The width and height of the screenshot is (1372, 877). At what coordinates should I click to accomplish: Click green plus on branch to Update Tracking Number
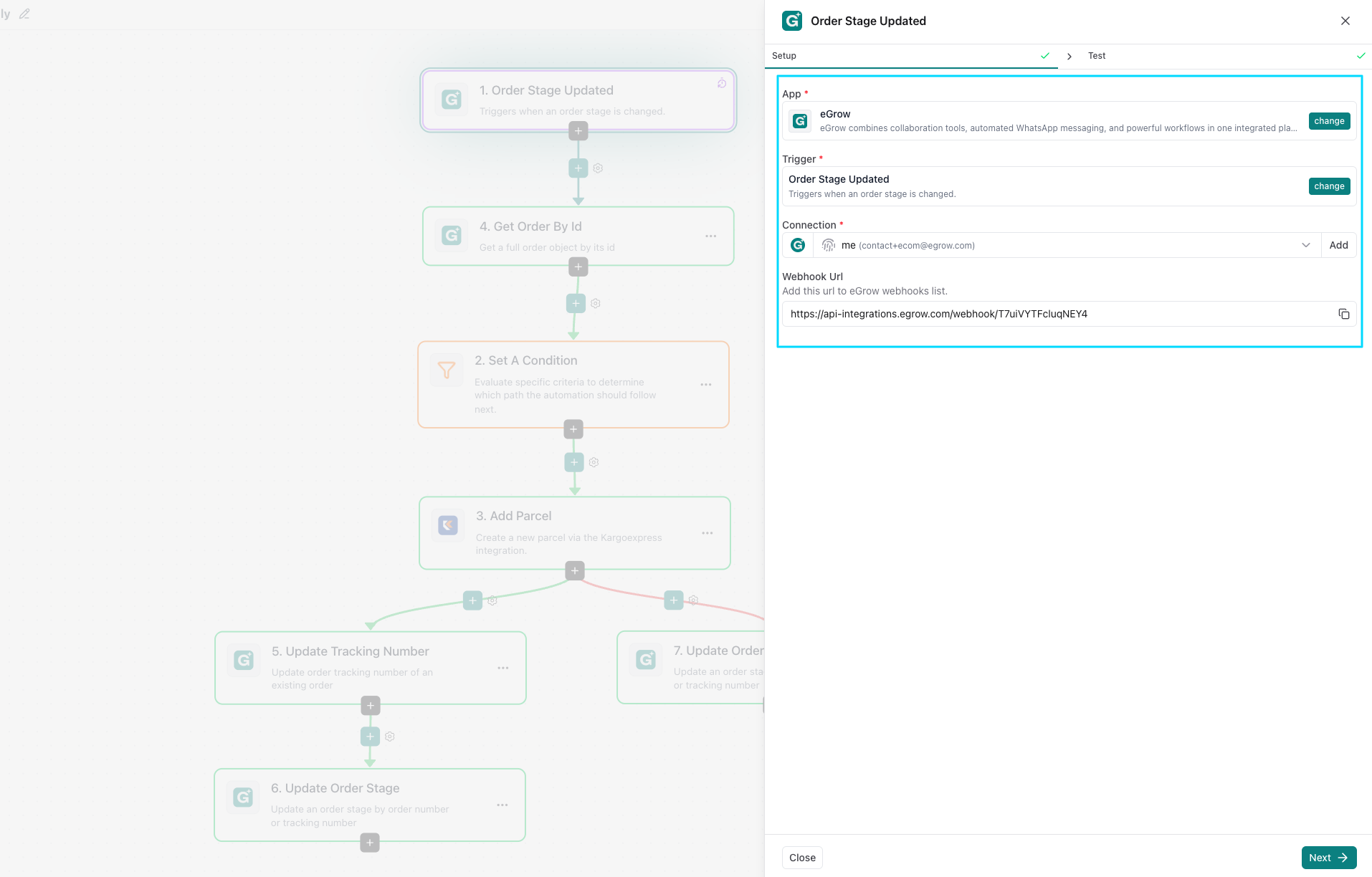coord(472,600)
